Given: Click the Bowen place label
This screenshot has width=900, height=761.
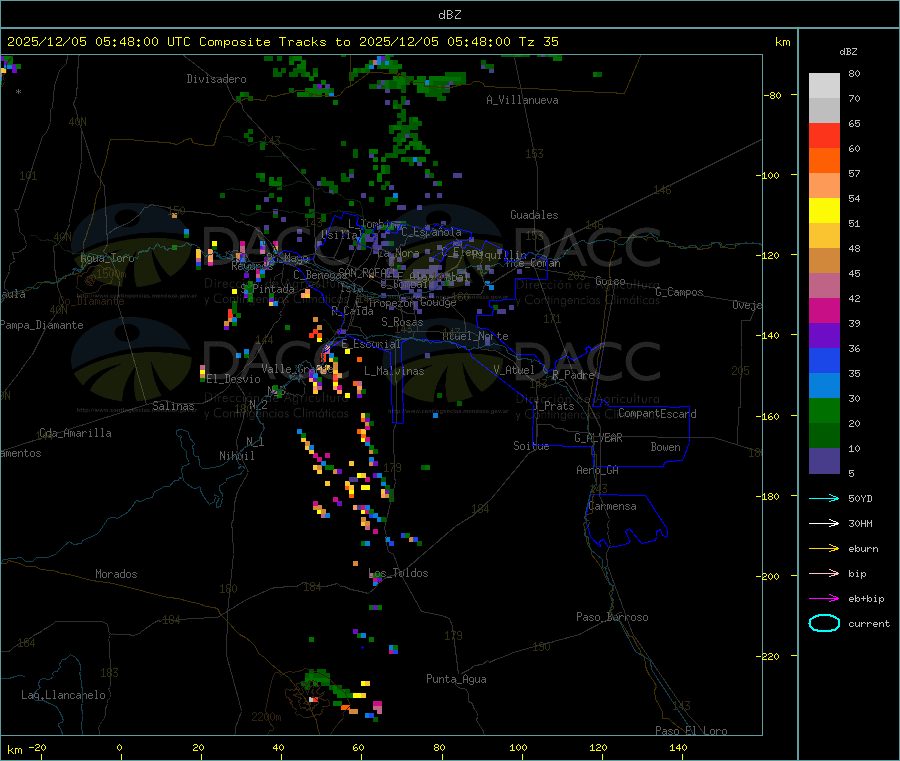Looking at the screenshot, I should click(665, 447).
